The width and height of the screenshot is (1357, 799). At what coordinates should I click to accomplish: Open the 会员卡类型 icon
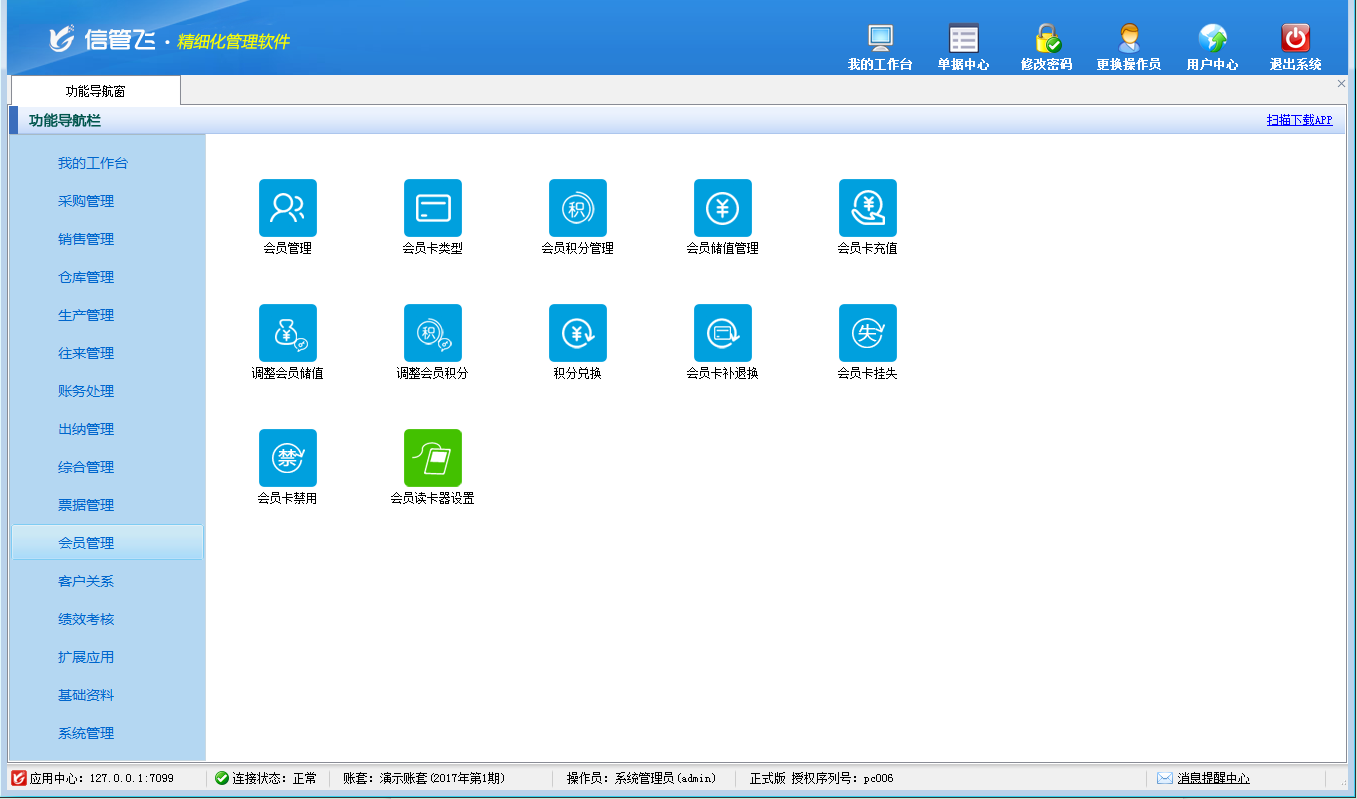click(432, 208)
